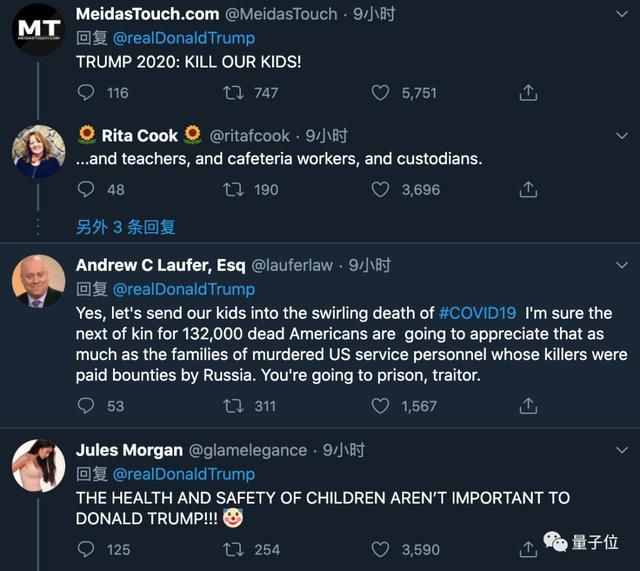The width and height of the screenshot is (640, 571).
Task: Open the #COVID19 hashtag link
Action: (x=478, y=313)
